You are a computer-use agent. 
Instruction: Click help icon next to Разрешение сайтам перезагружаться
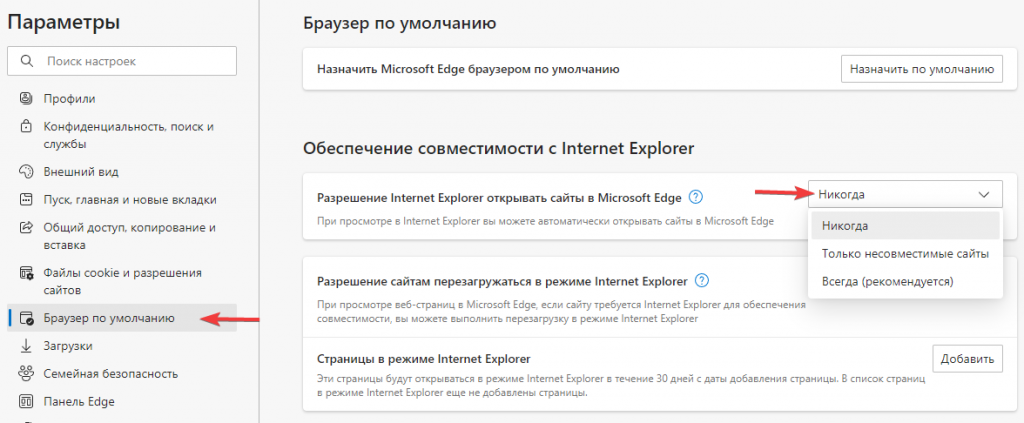[x=702, y=281]
